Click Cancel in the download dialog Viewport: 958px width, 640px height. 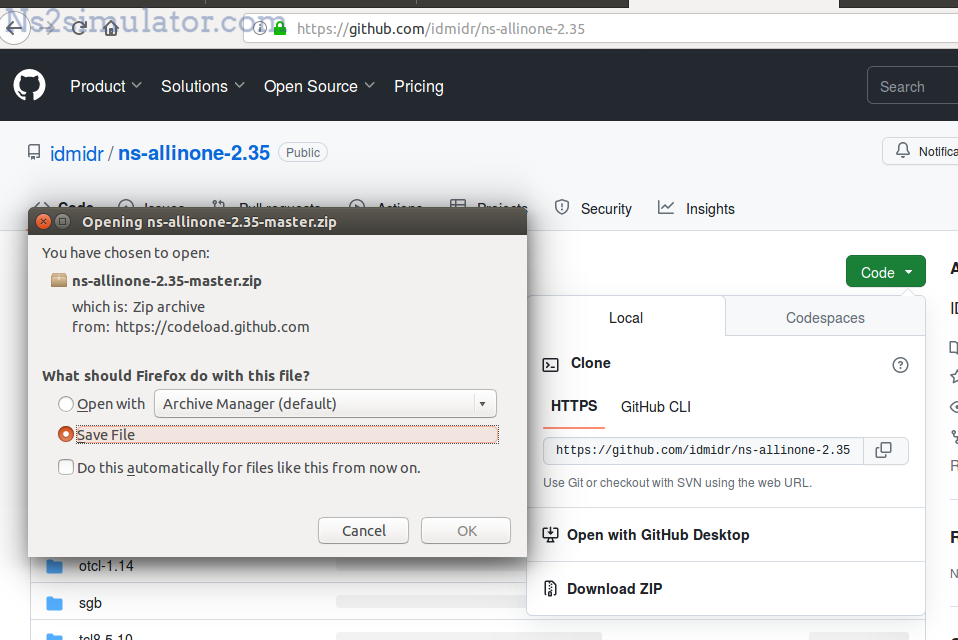point(364,531)
